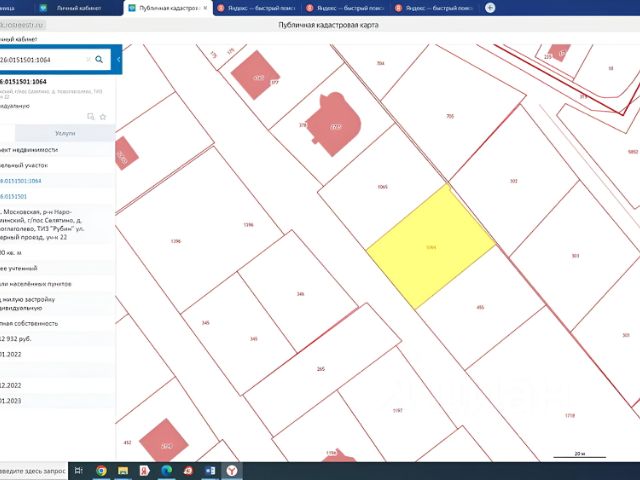Viewport: 640px width, 480px height.
Task: Collapse the left info panel with the chevron
Action: [x=118, y=60]
